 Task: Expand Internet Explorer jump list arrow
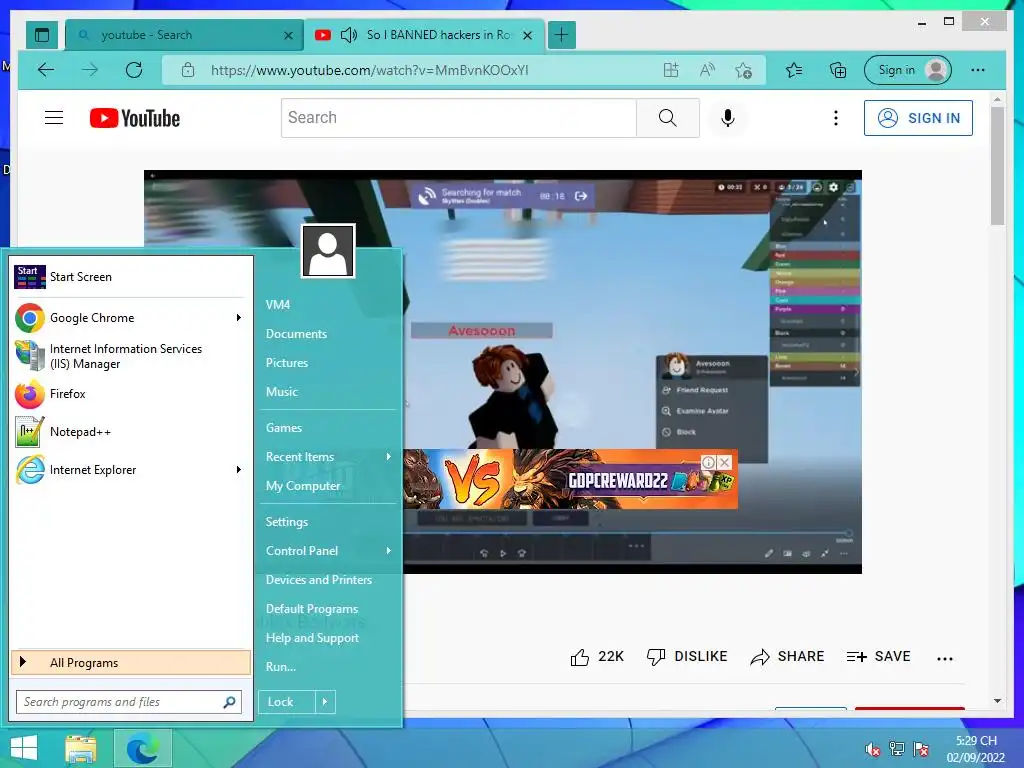pos(239,470)
